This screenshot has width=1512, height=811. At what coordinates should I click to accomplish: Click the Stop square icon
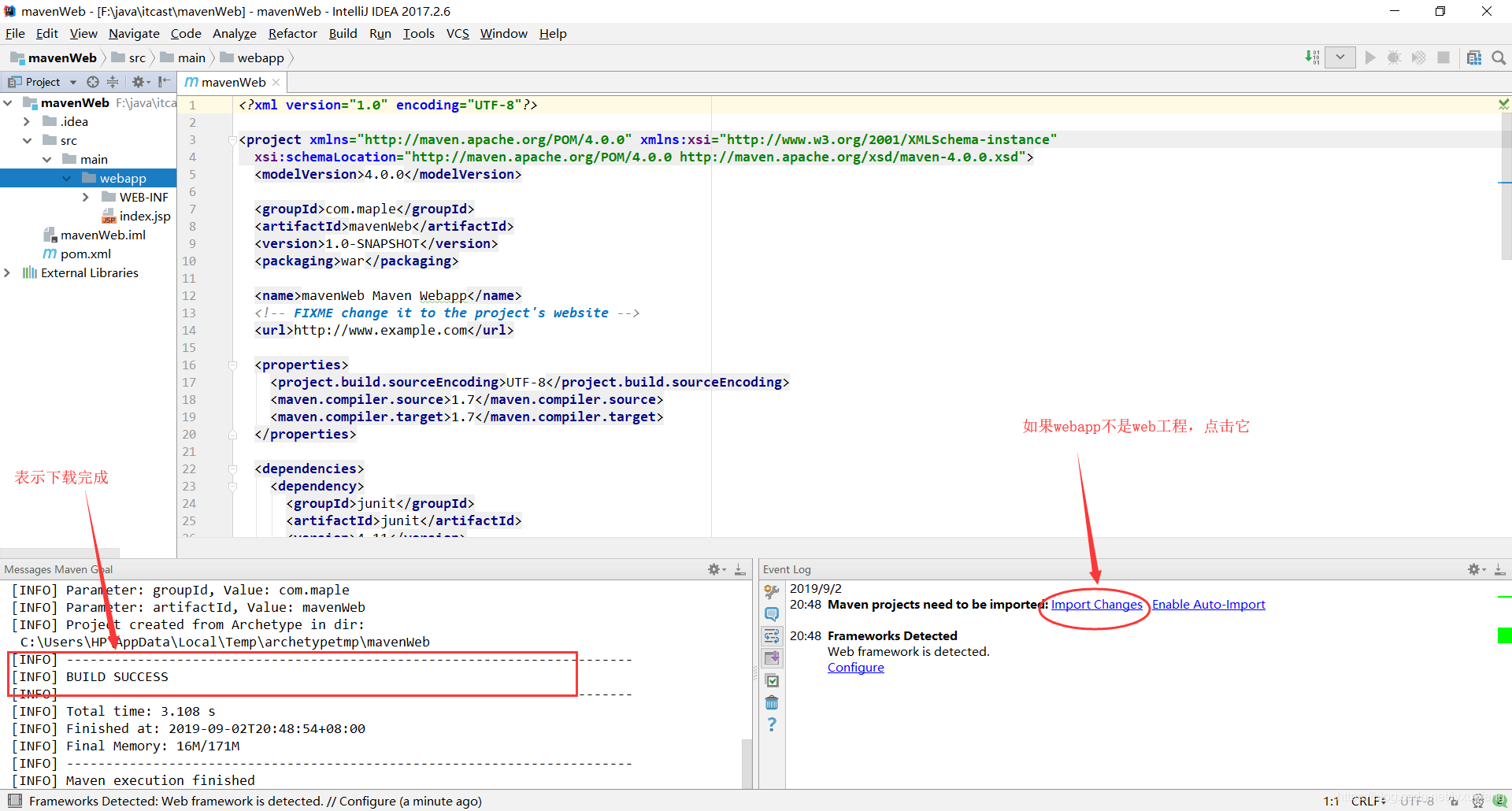click(1443, 57)
